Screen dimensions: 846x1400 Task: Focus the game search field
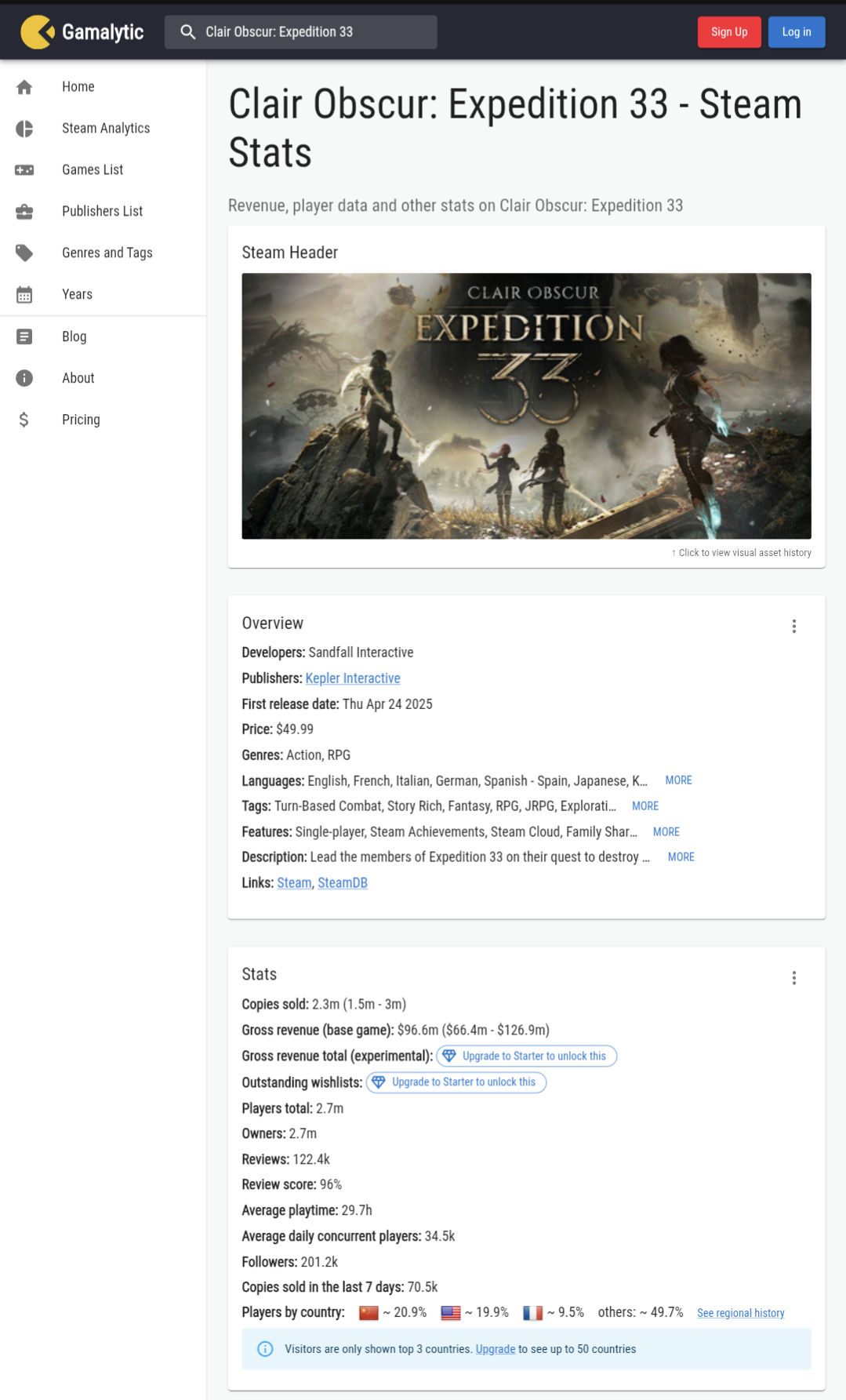click(x=301, y=32)
